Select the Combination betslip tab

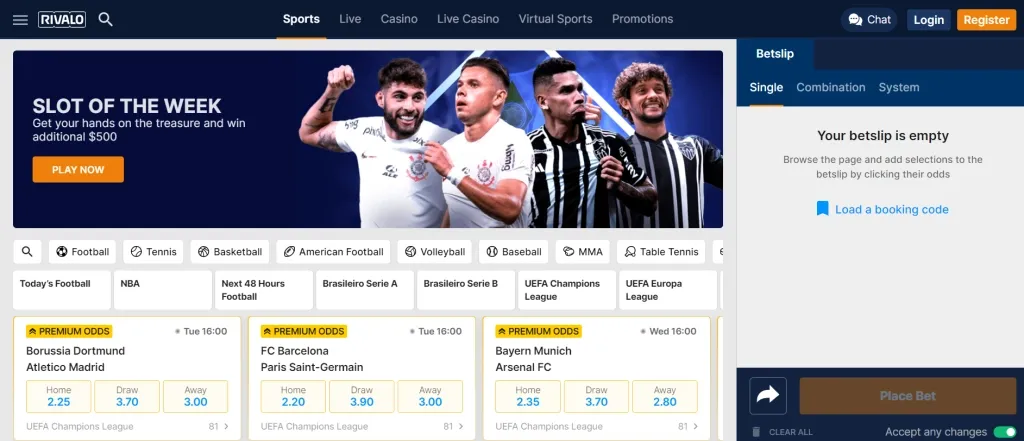pos(831,88)
